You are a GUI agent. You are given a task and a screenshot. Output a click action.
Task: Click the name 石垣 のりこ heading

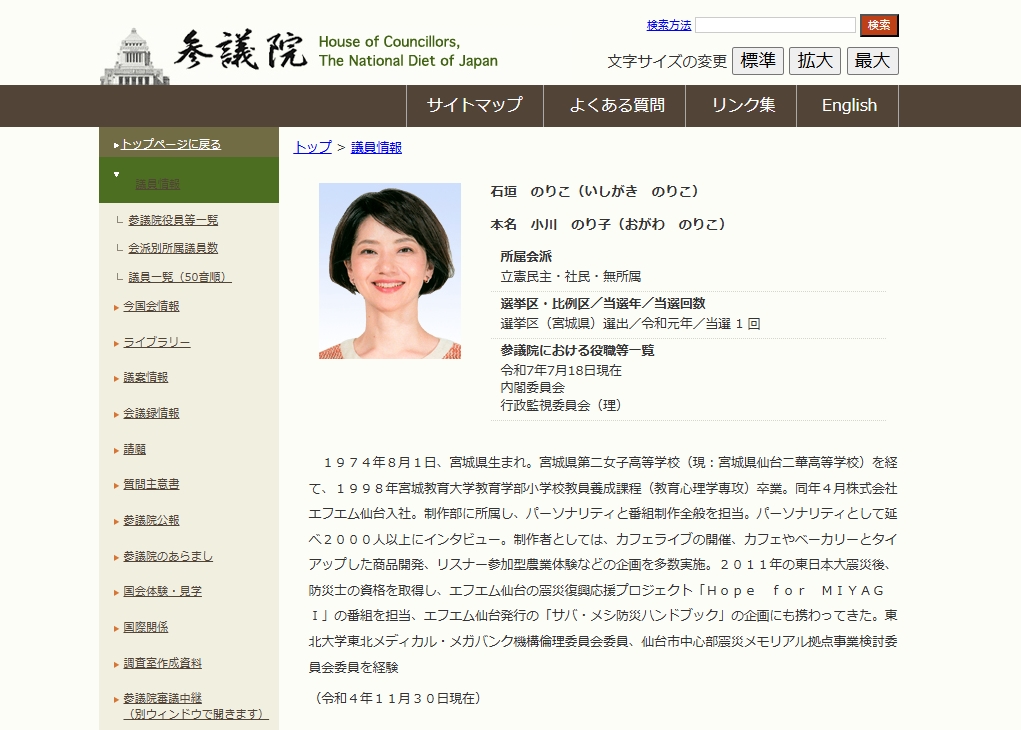pos(594,191)
